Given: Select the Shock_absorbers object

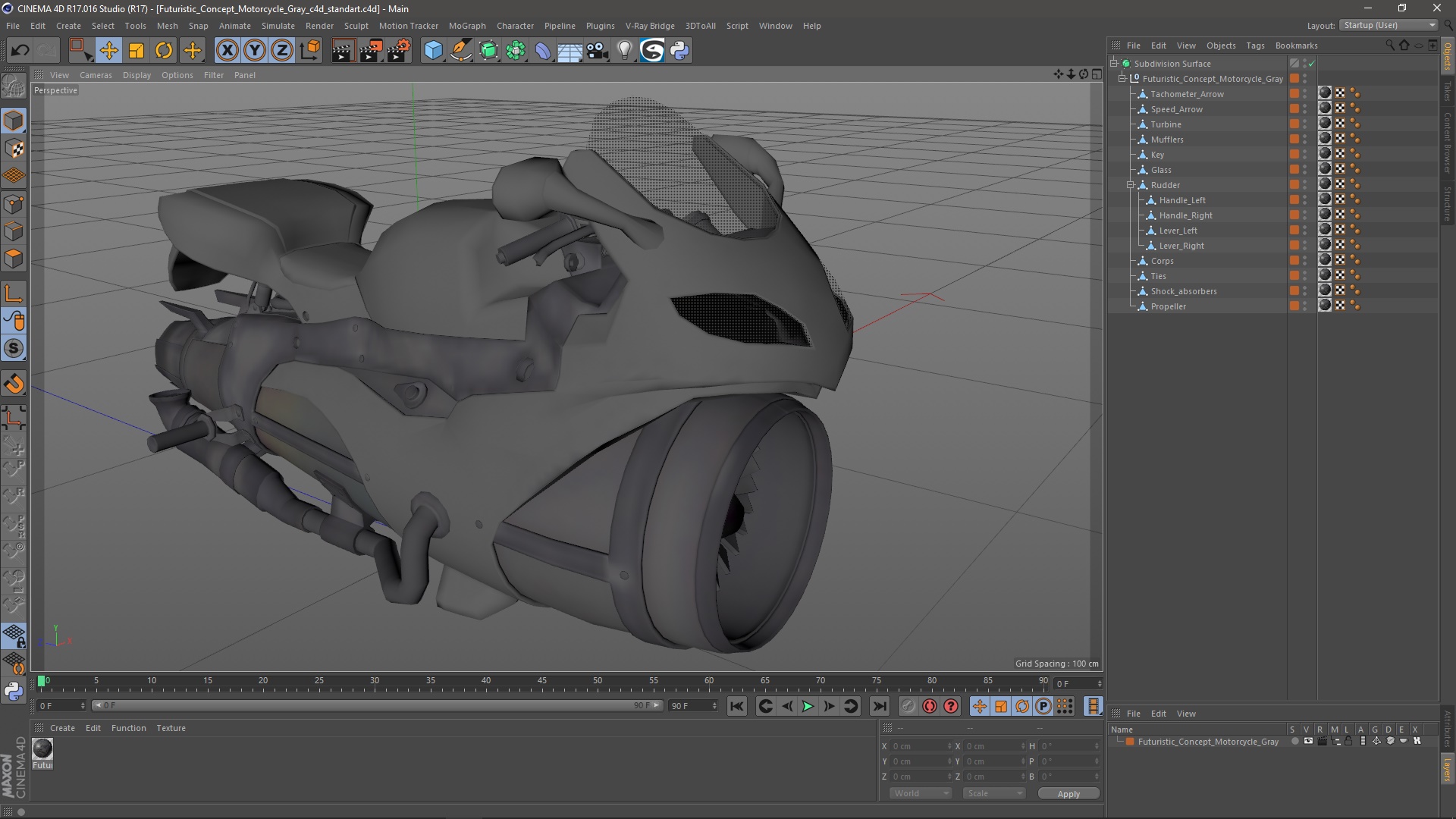Looking at the screenshot, I should click(1183, 291).
